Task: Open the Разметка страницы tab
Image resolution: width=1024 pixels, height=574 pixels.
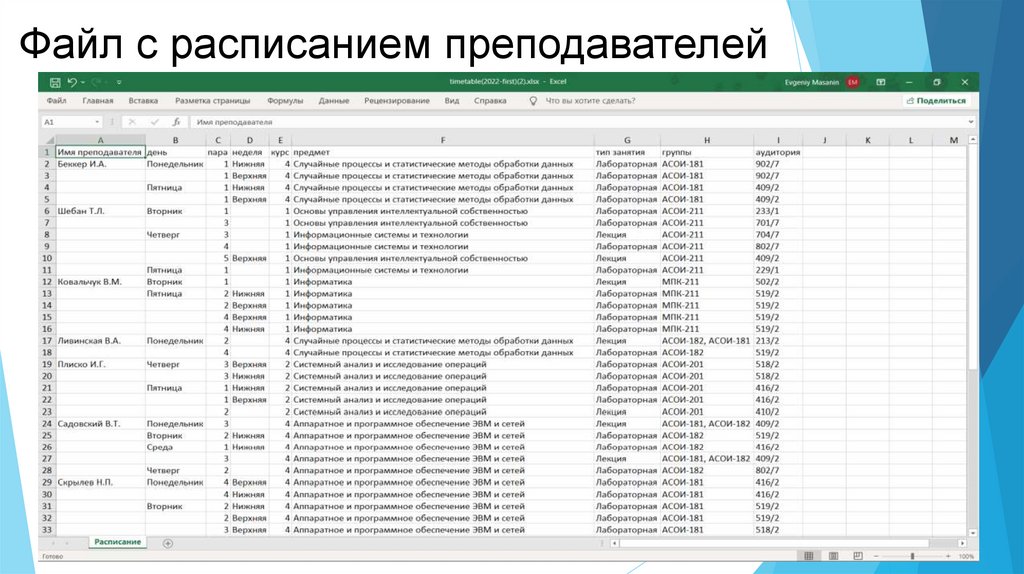Action: pyautogui.click(x=212, y=101)
